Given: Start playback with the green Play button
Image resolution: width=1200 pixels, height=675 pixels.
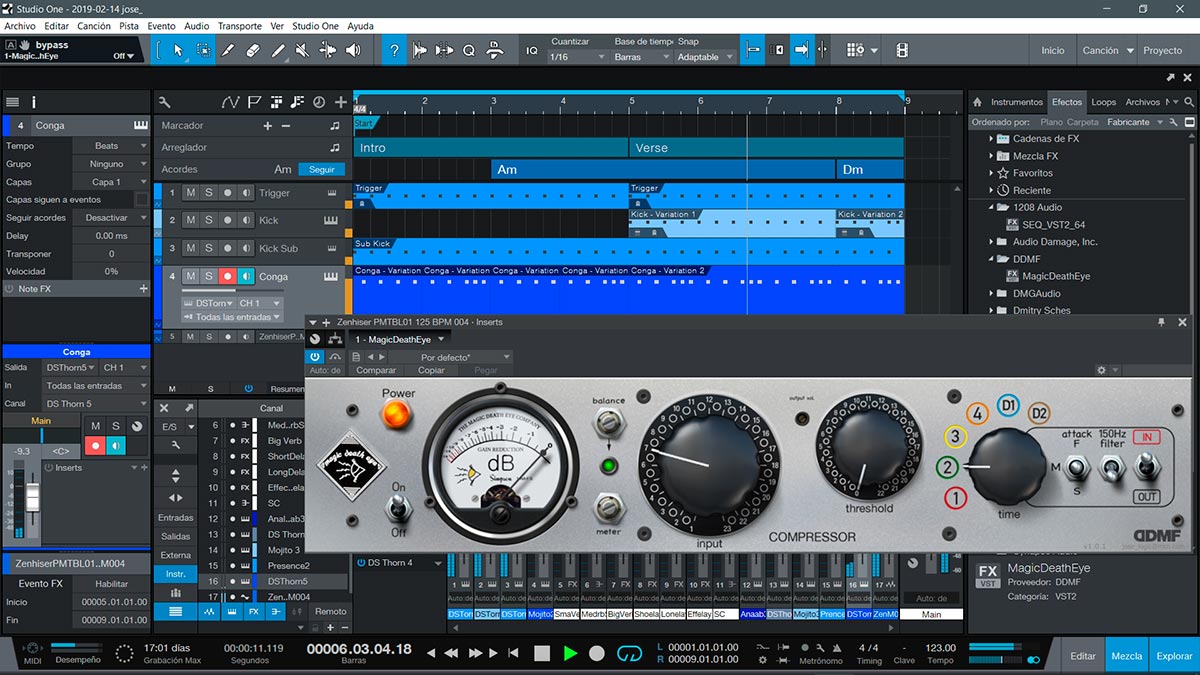Looking at the screenshot, I should pos(570,653).
